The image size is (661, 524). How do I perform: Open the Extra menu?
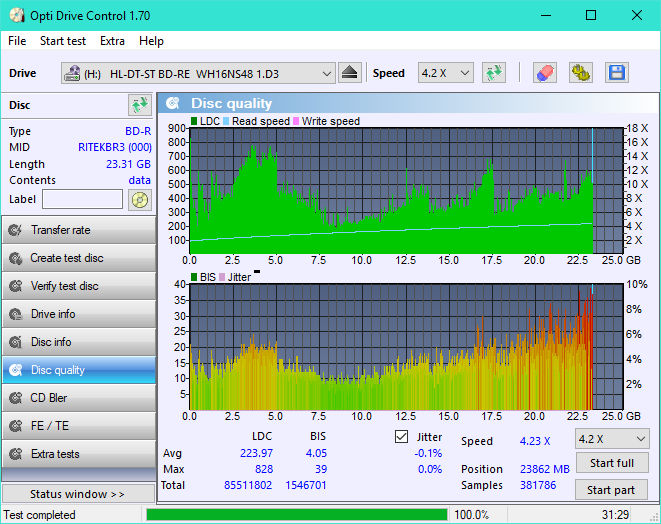coord(112,41)
